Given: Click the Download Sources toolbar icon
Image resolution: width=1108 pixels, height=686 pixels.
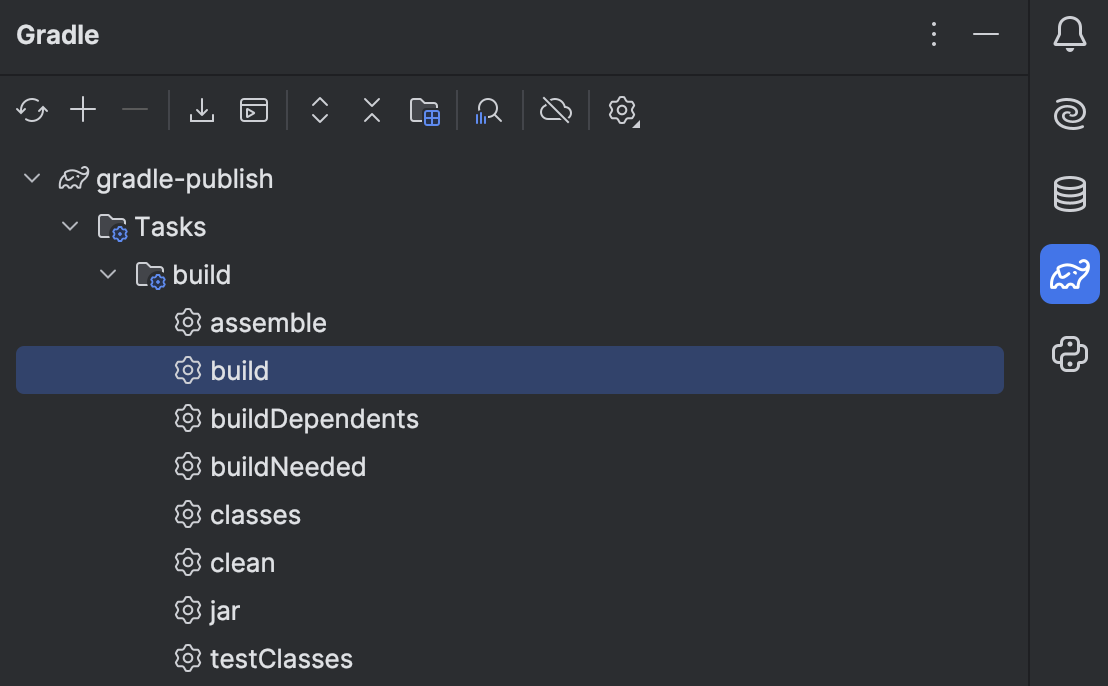Looking at the screenshot, I should point(202,110).
